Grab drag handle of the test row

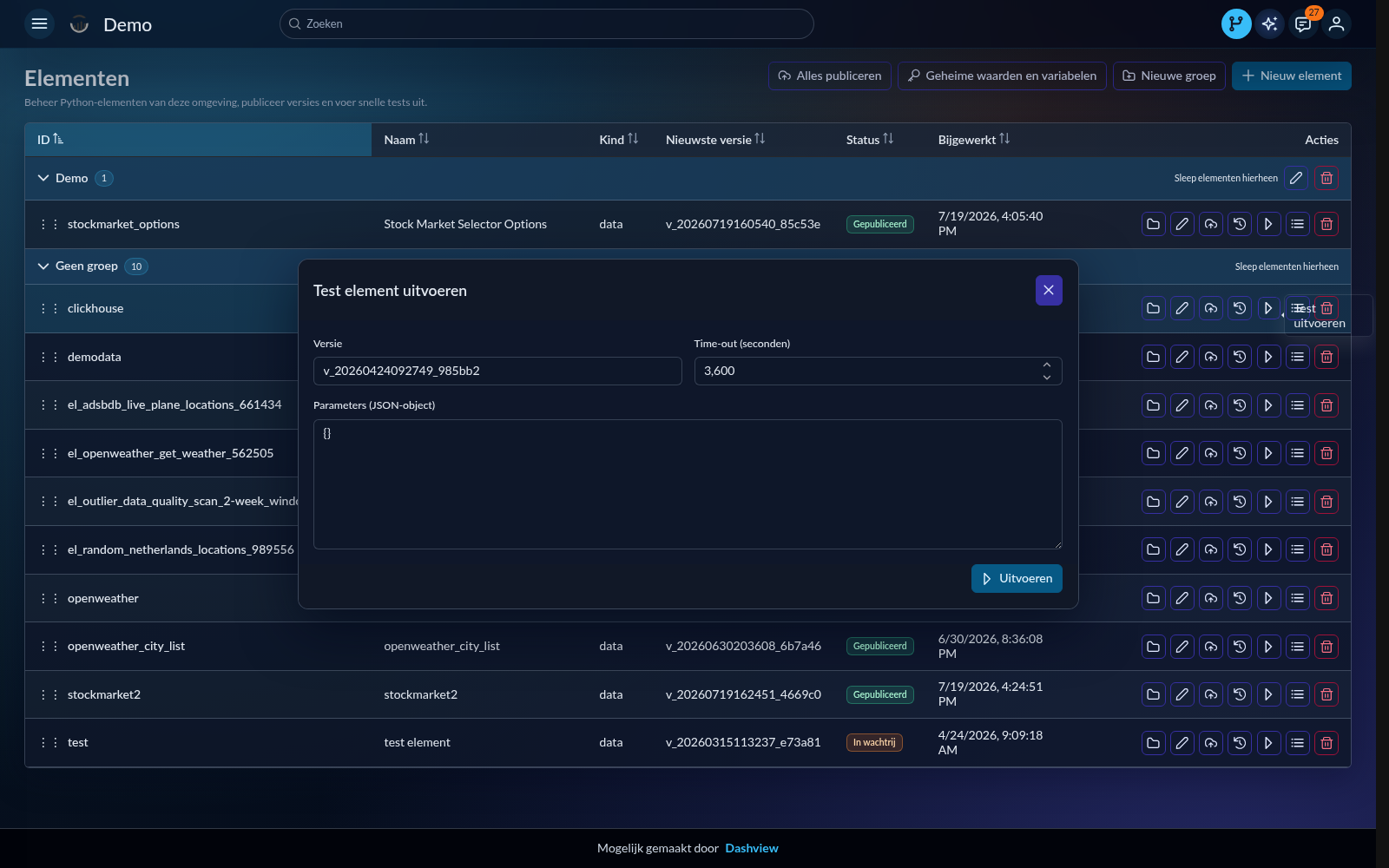(49, 743)
